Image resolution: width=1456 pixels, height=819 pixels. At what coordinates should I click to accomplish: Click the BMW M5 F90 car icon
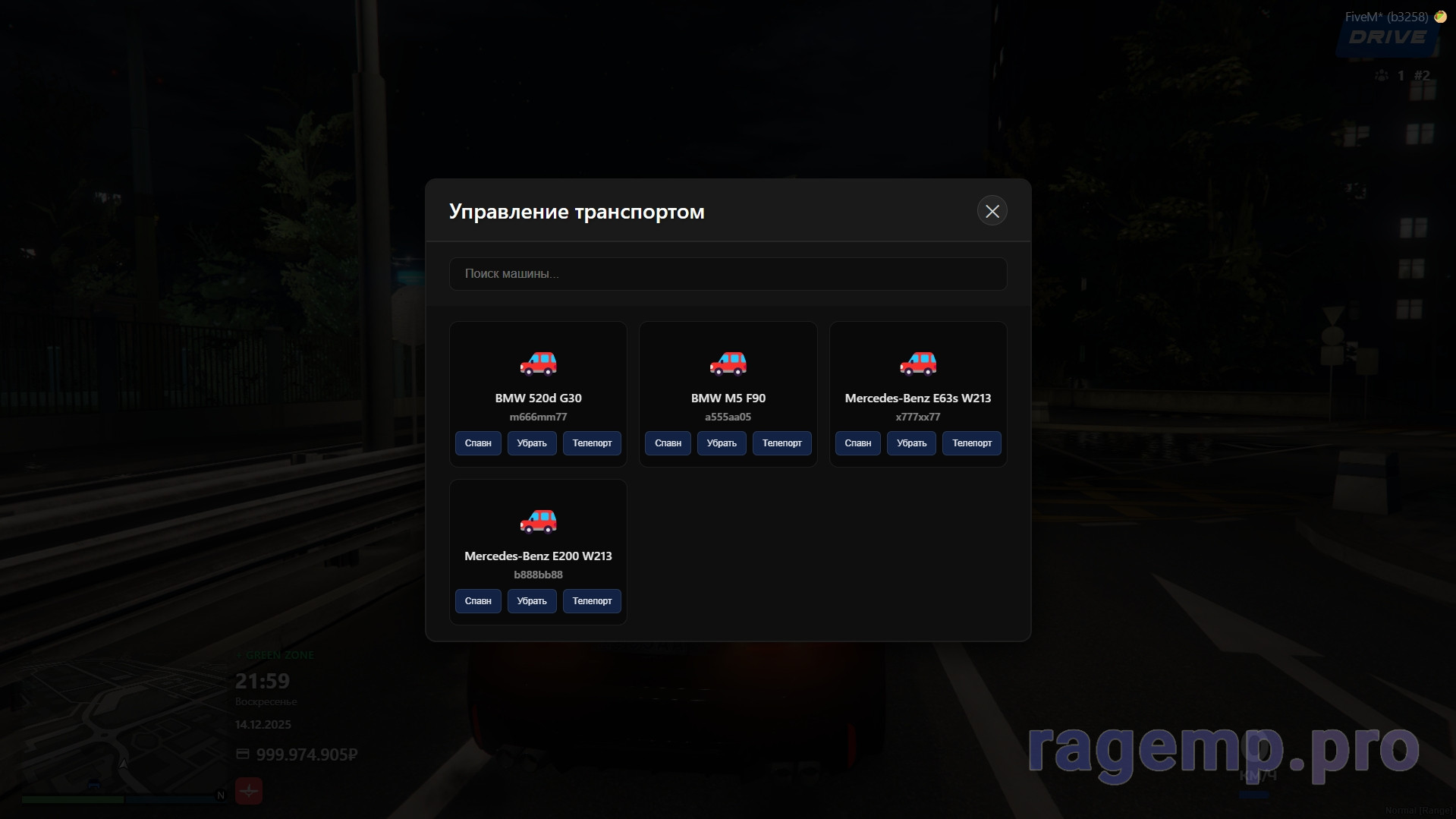[x=728, y=364]
